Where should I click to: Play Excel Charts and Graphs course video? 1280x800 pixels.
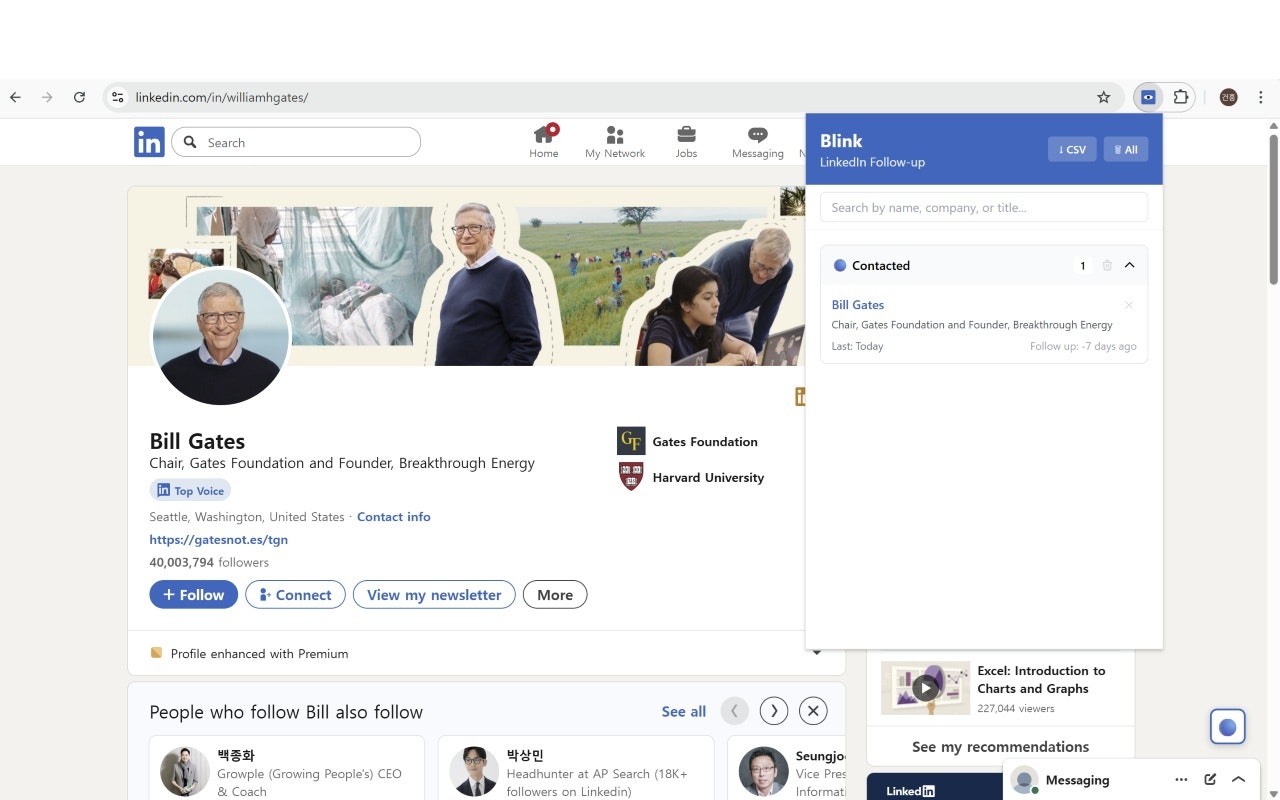coord(925,688)
